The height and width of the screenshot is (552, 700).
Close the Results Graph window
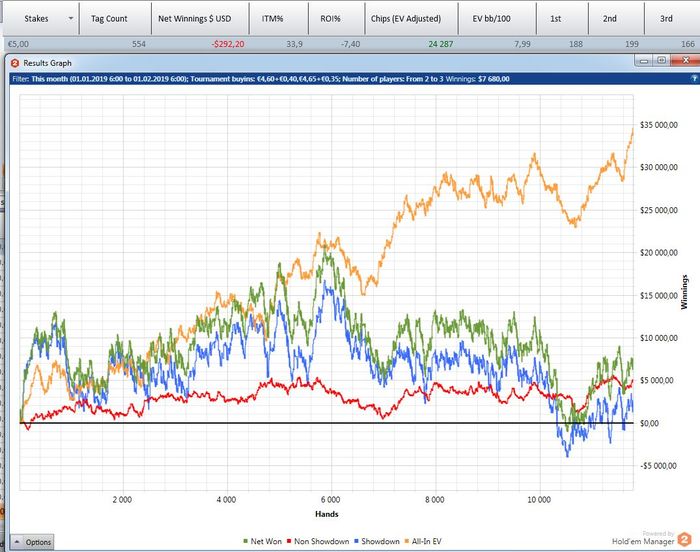coord(685,61)
